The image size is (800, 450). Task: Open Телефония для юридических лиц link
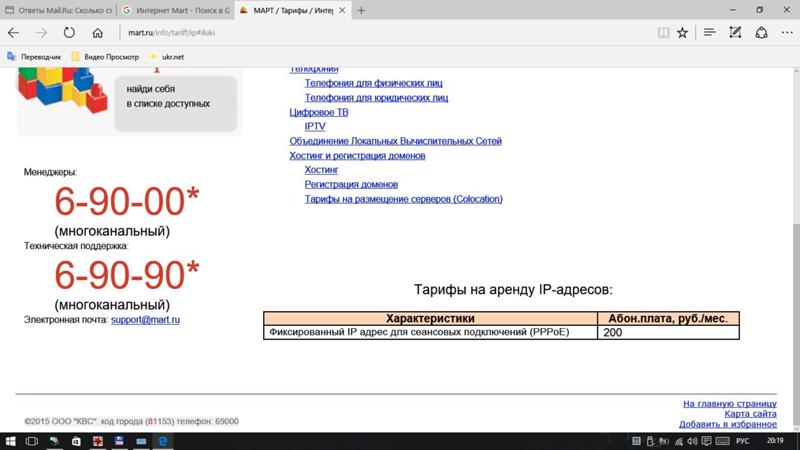377,97
